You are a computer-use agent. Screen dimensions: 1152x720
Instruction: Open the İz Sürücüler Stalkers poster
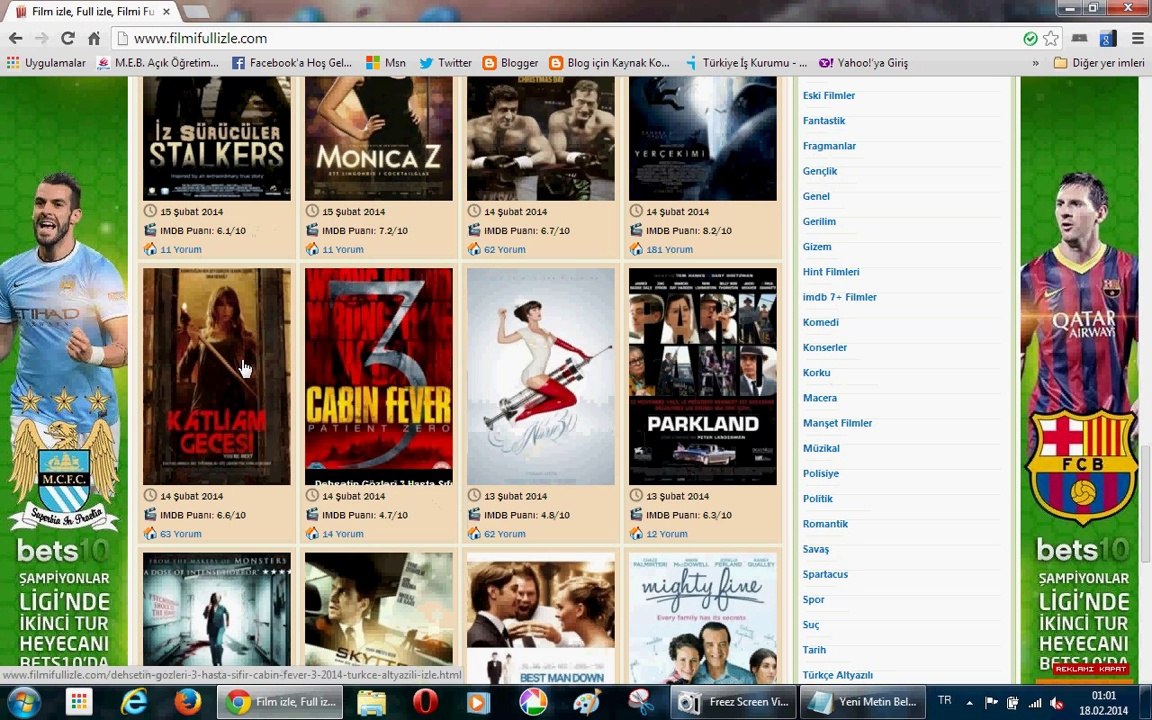click(x=217, y=138)
